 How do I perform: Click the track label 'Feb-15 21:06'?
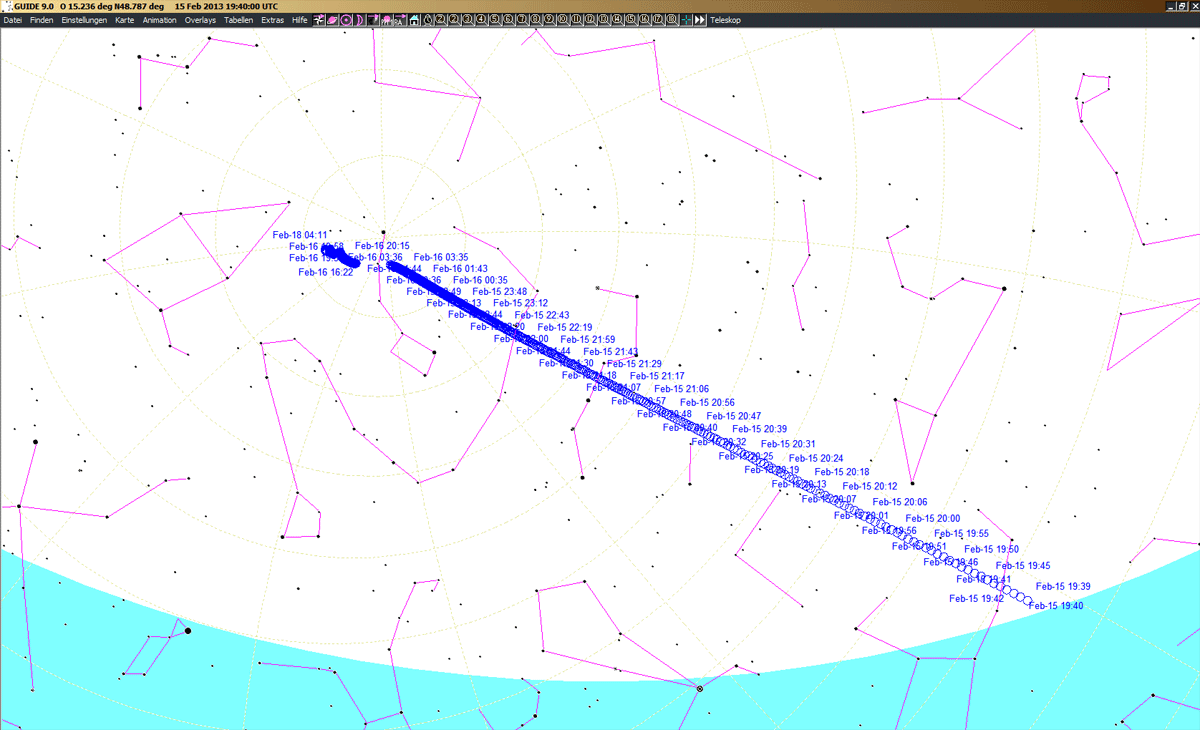(682, 389)
